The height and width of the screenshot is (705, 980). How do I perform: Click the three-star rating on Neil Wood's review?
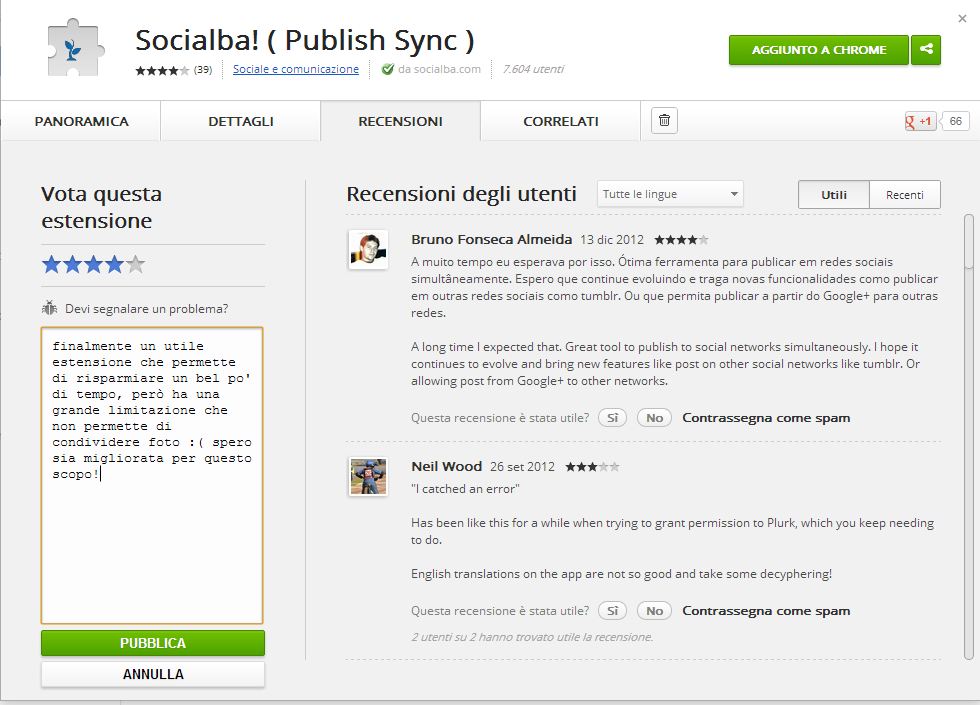click(x=592, y=466)
